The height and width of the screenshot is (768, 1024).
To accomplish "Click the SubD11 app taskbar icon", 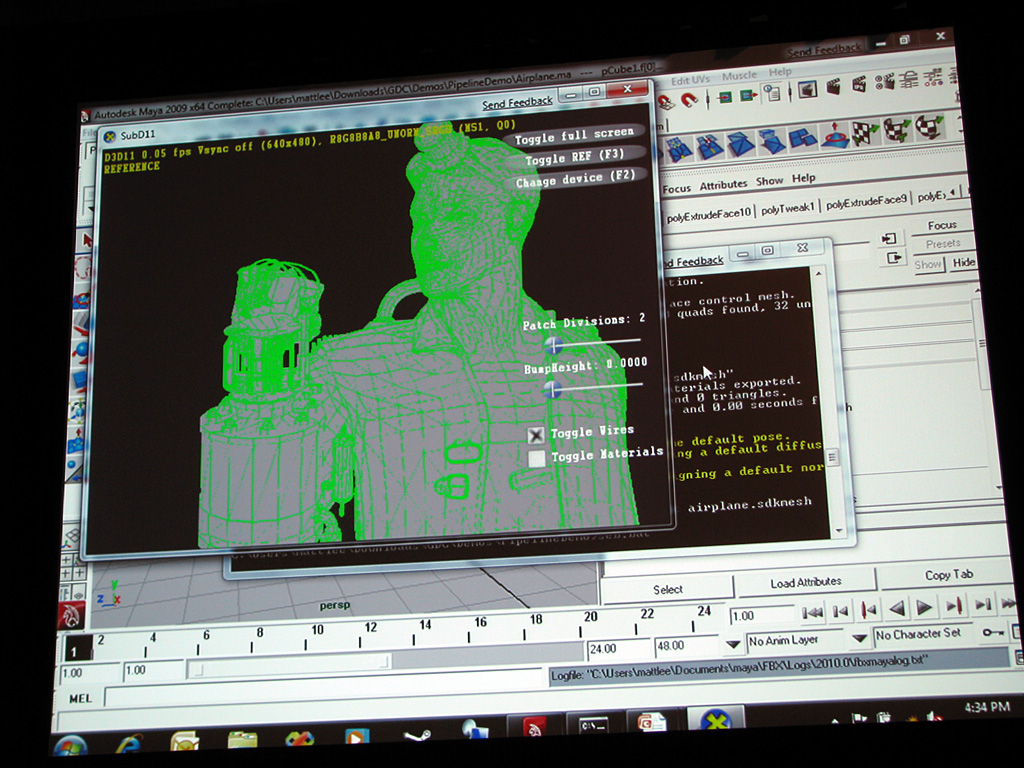I will coord(716,720).
